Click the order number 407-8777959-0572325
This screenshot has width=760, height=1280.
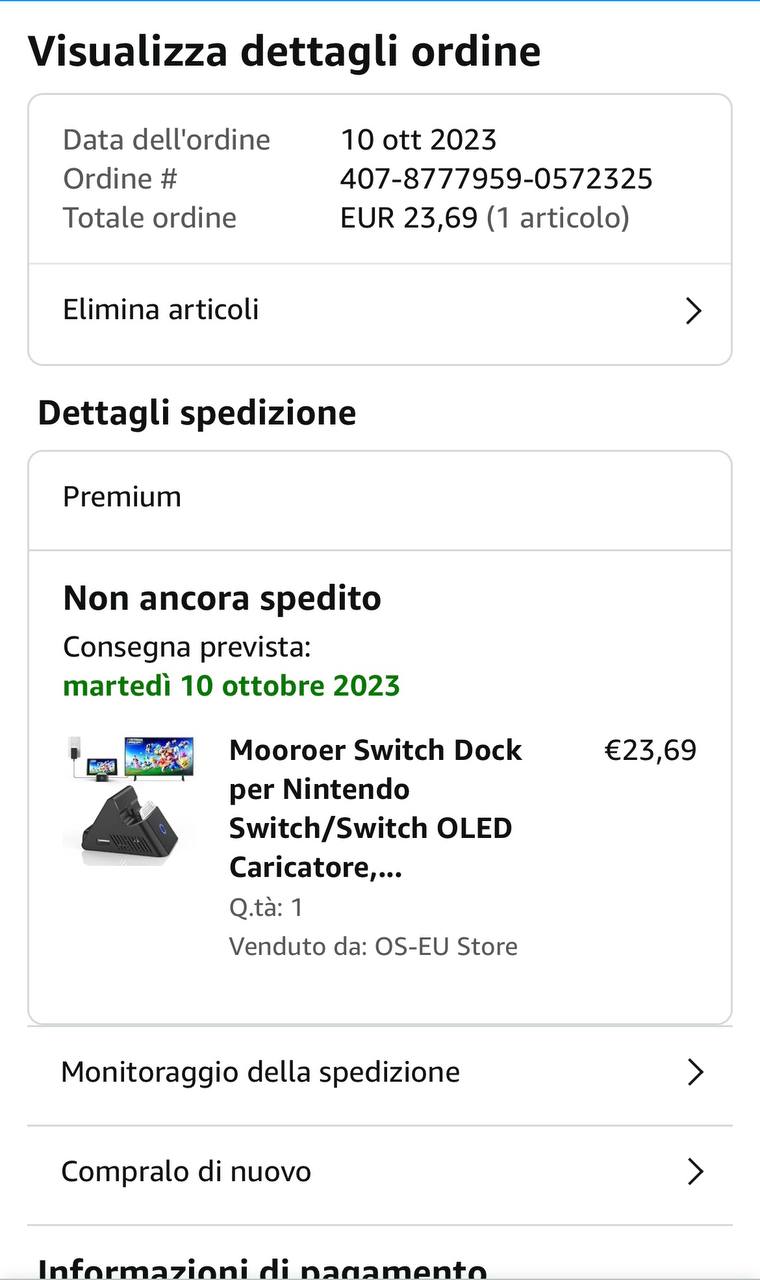(x=496, y=179)
